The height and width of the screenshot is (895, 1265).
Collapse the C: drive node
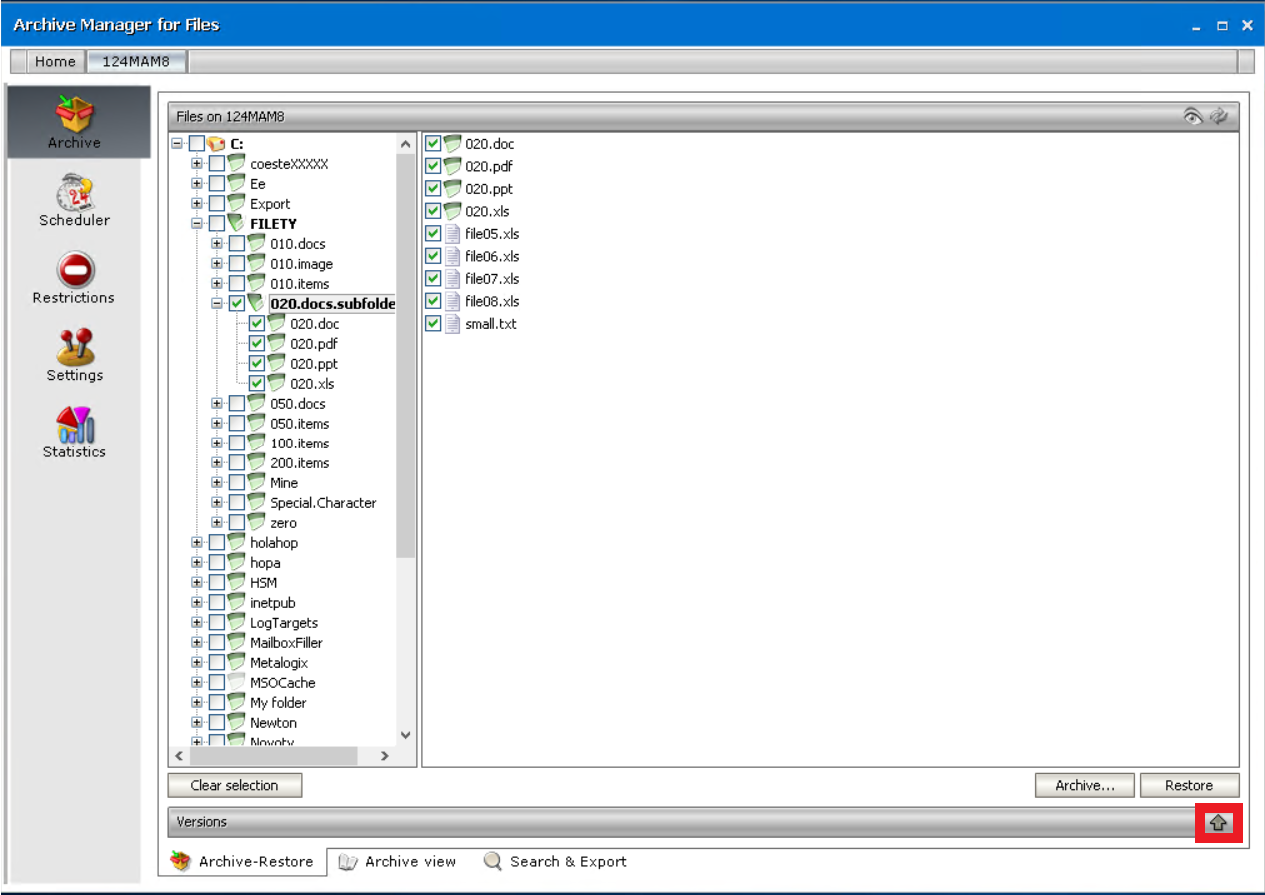(177, 144)
